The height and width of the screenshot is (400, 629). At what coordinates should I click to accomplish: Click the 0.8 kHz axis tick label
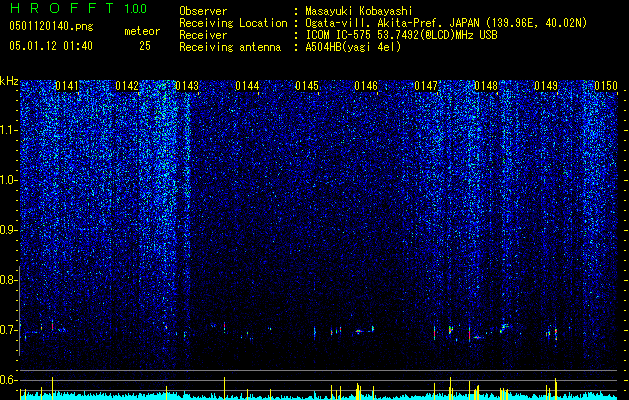pyautogui.click(x=9, y=280)
